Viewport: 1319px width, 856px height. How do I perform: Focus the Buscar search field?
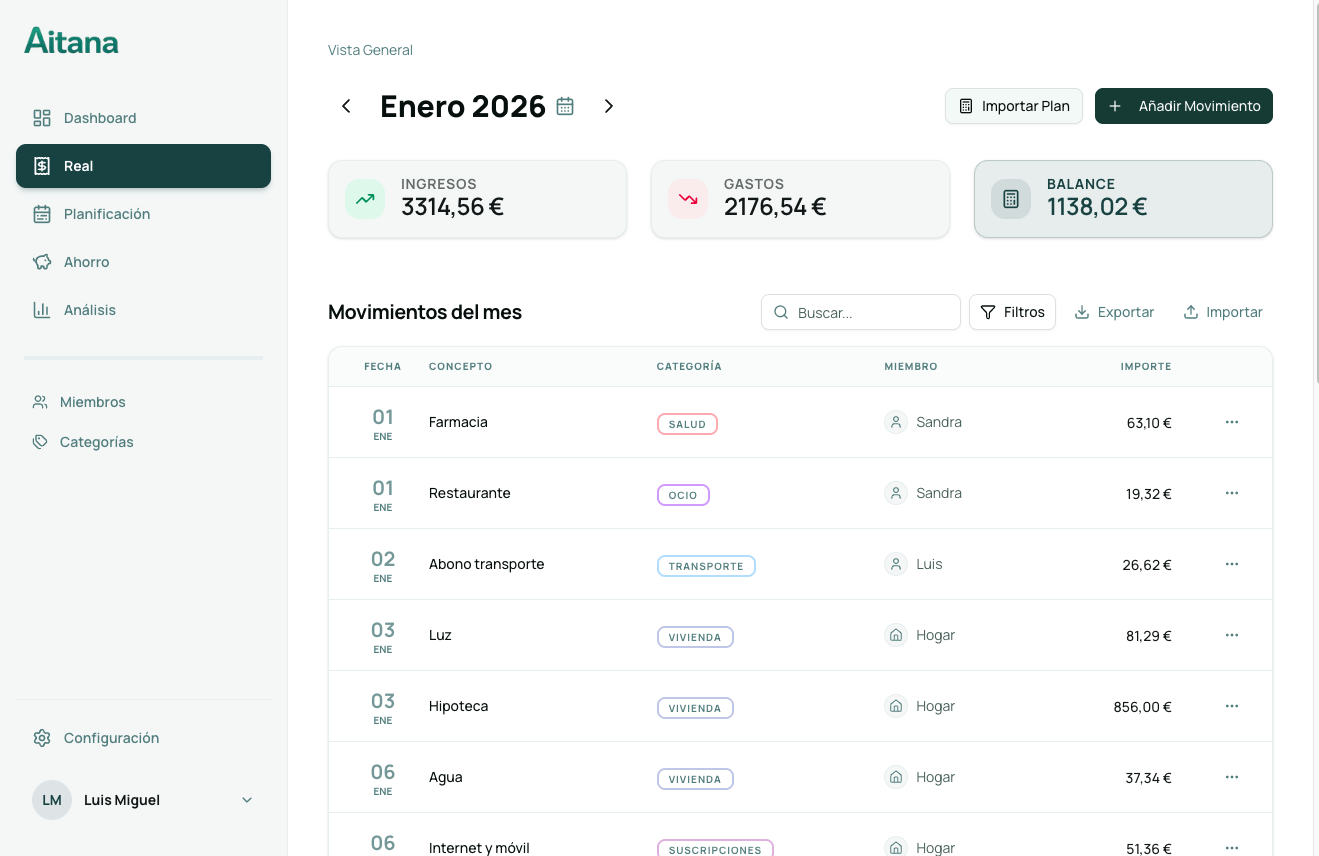click(x=870, y=312)
